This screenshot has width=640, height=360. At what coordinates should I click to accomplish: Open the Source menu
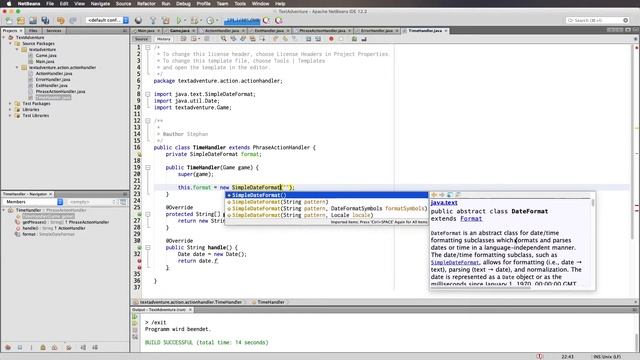(x=123, y=4)
